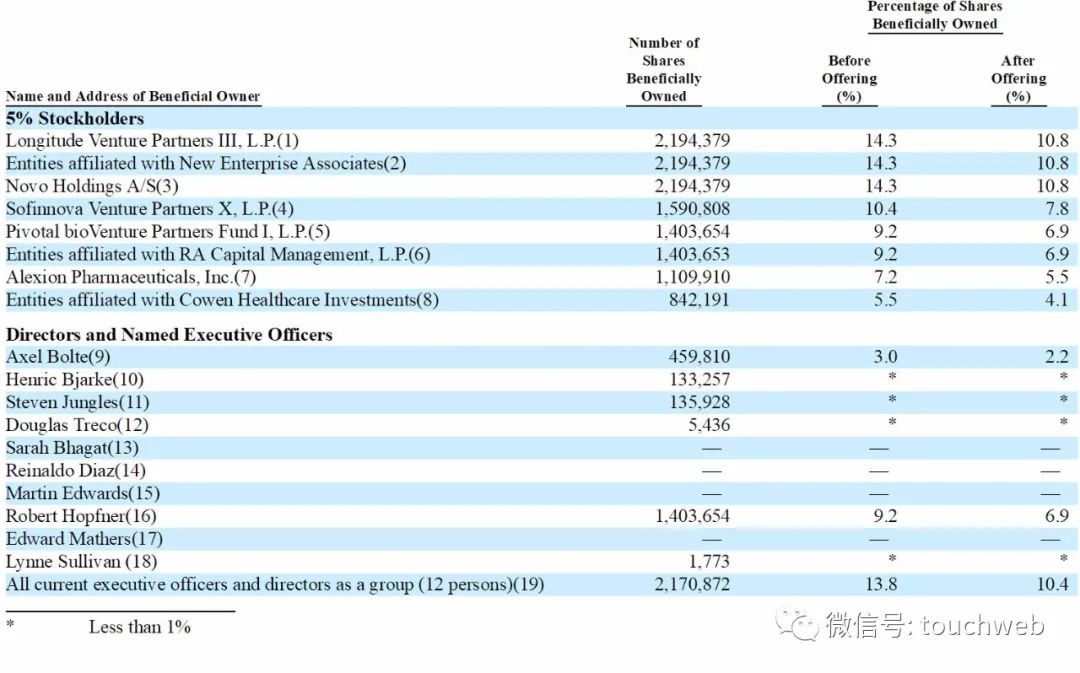
Task: Click the share count 1,403,653 for RA Capital
Action: [x=692, y=255]
